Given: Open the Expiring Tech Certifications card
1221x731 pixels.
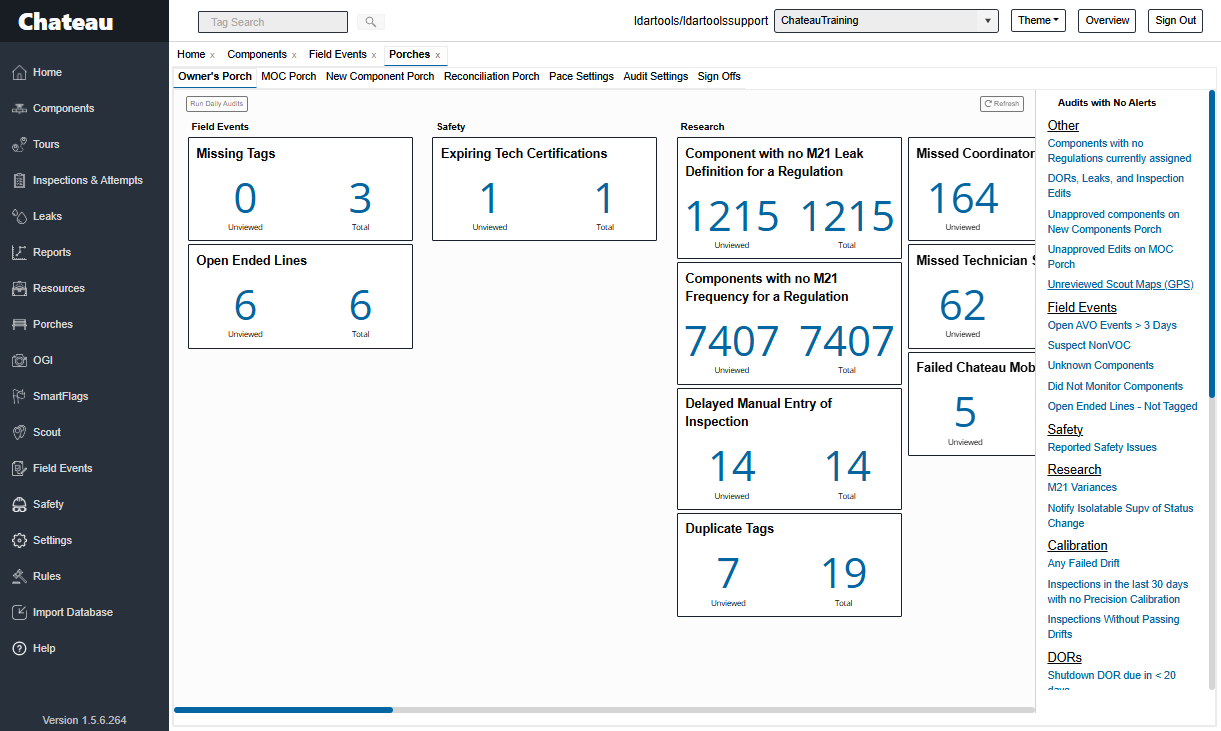Looking at the screenshot, I should pos(544,189).
